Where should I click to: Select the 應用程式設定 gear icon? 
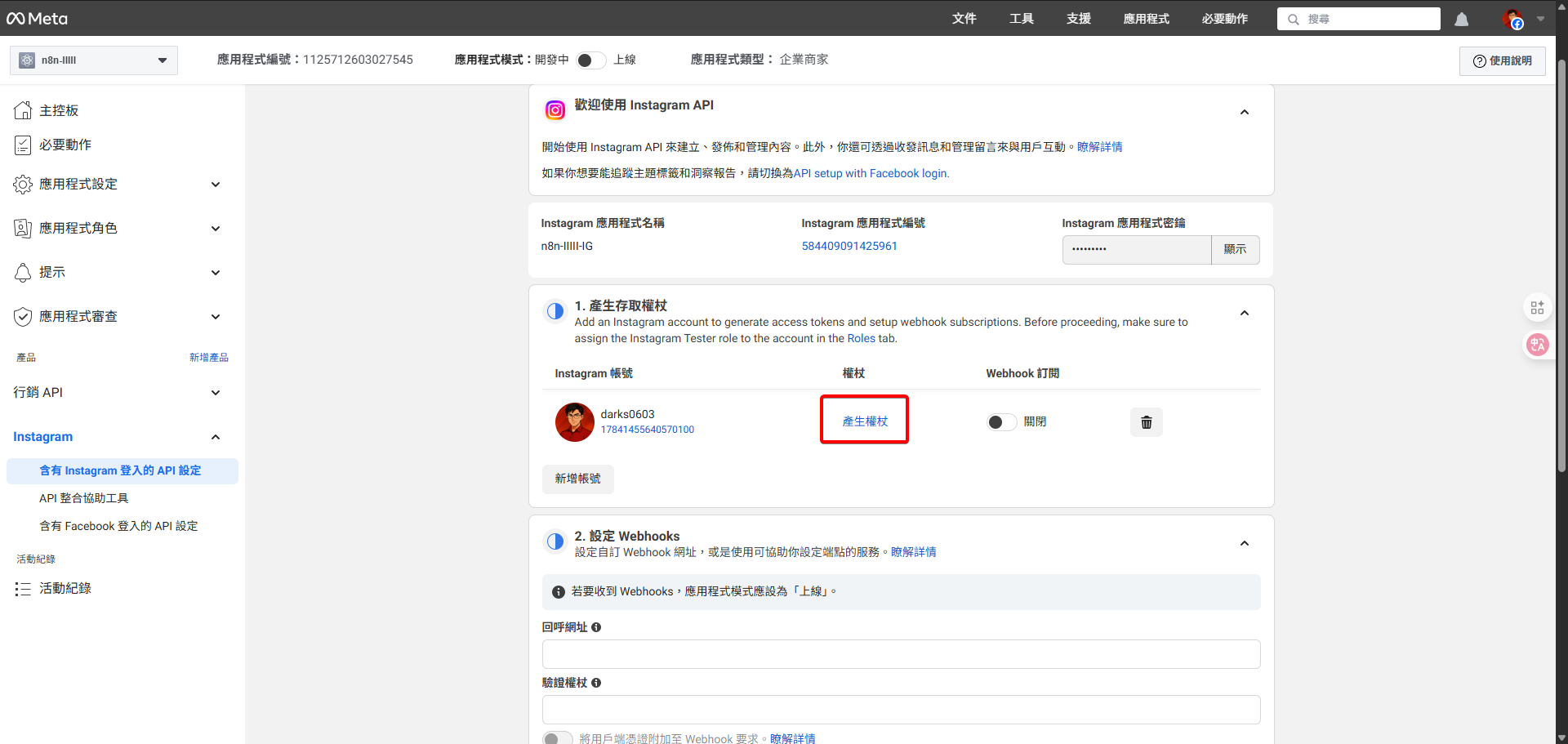click(x=23, y=184)
